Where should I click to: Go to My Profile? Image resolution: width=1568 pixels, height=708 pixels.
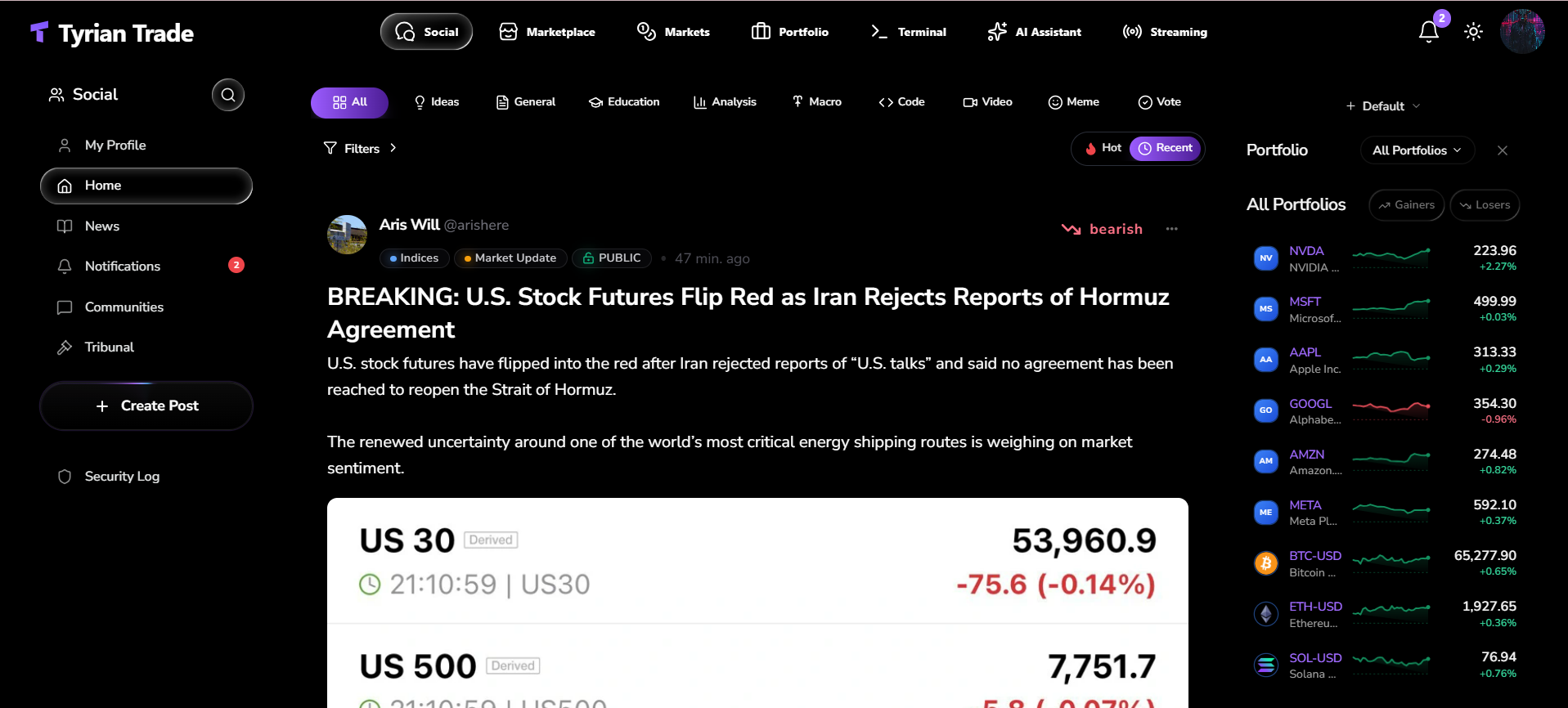[x=146, y=146]
